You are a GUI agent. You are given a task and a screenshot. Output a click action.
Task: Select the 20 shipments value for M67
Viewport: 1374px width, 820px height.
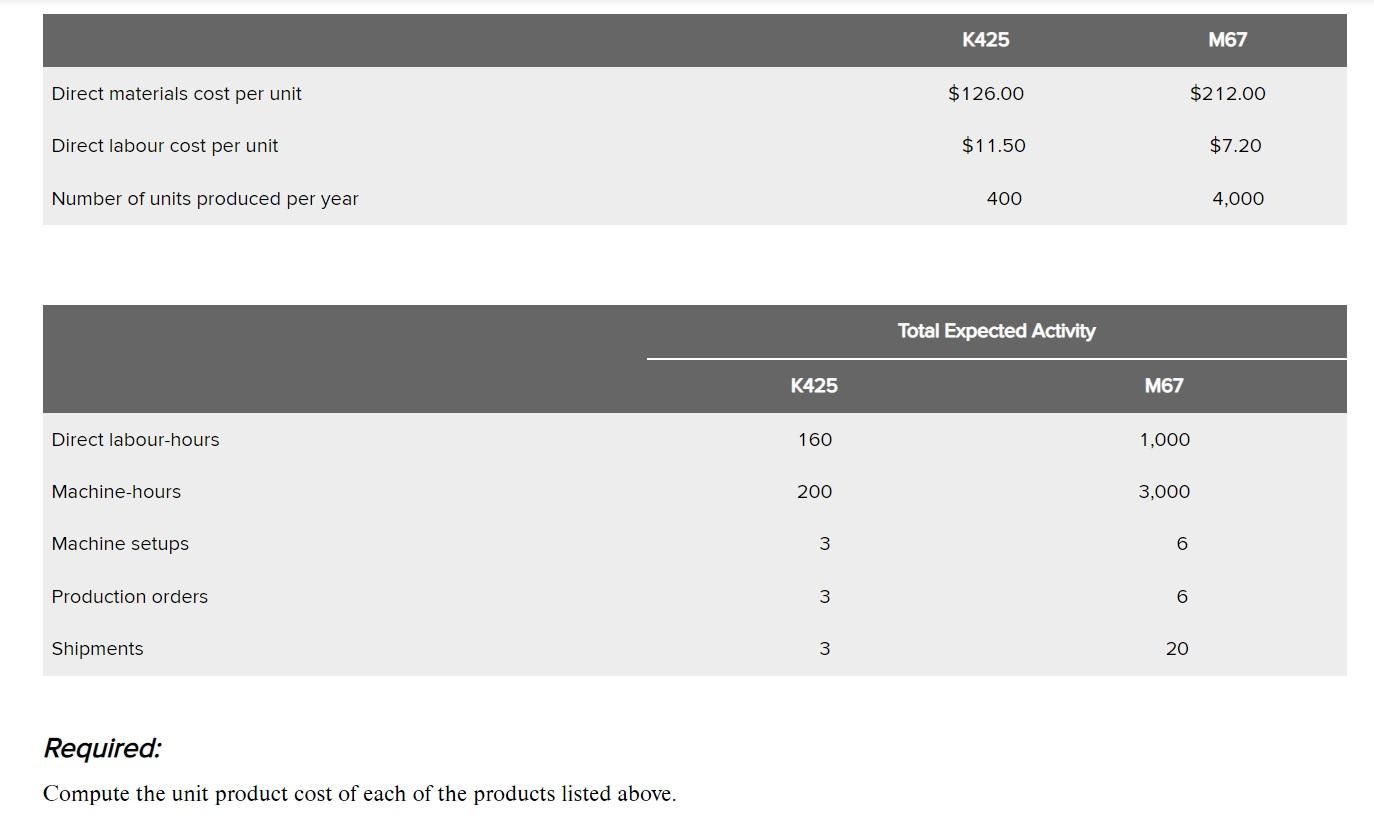[1177, 648]
